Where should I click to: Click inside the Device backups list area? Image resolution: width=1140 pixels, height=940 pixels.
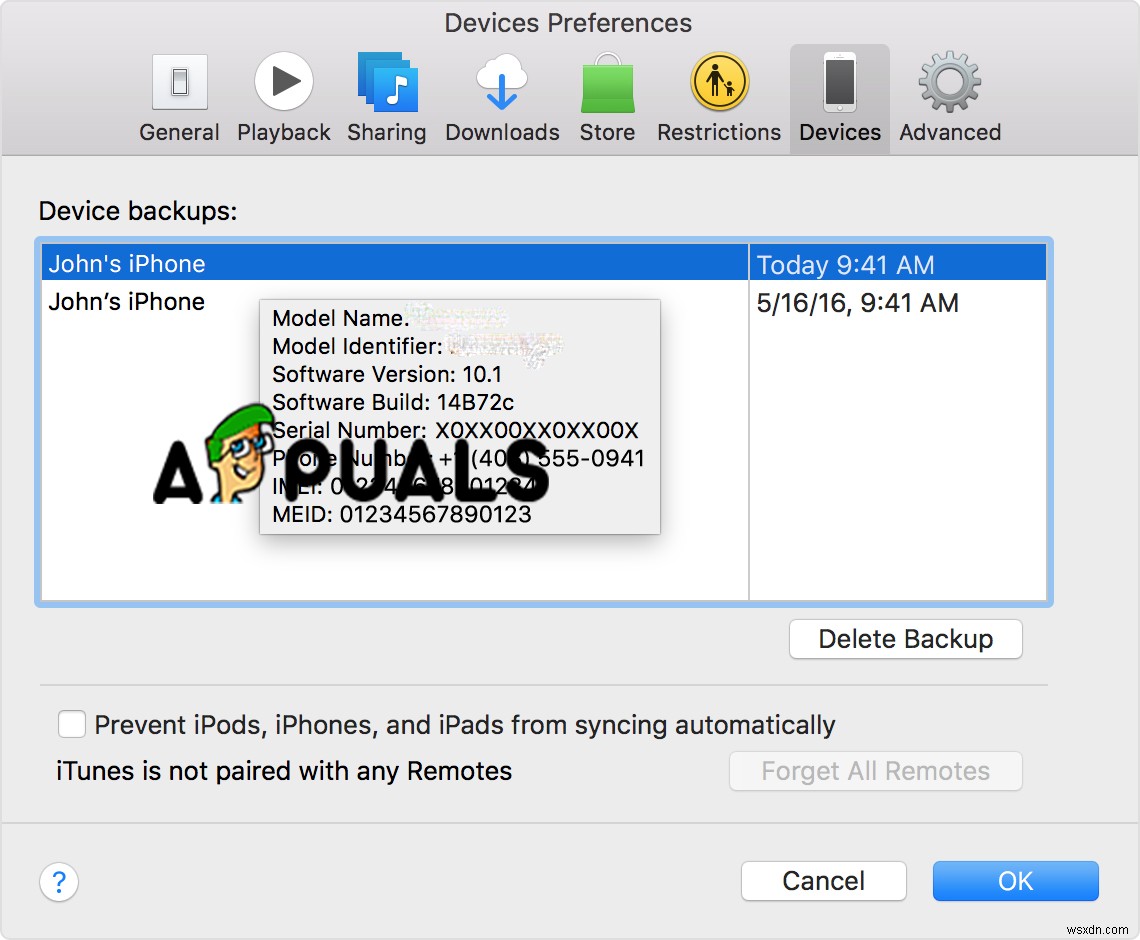coord(400,560)
